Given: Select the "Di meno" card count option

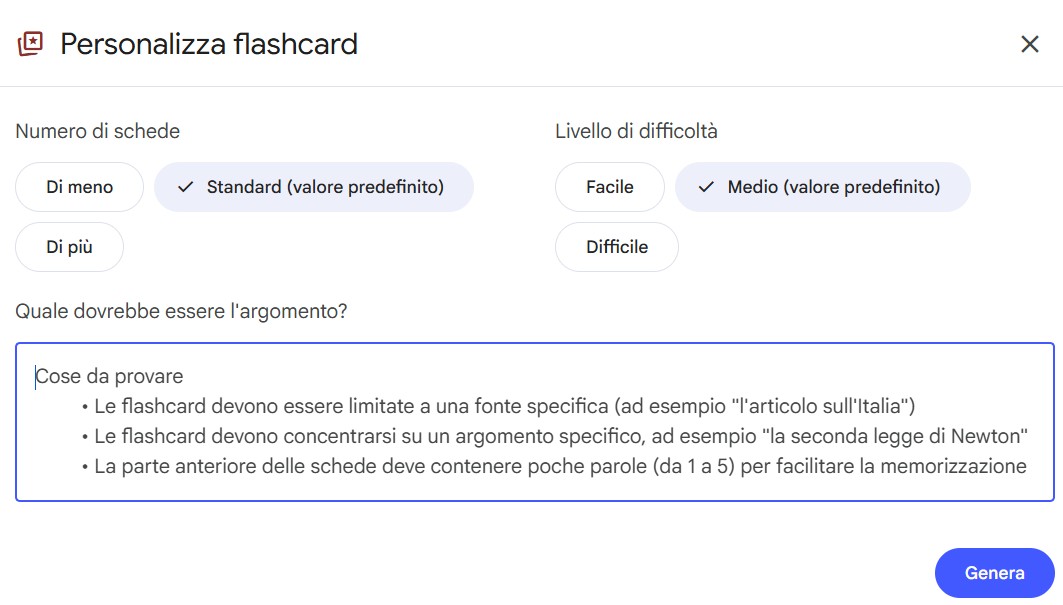Looking at the screenshot, I should [x=80, y=187].
